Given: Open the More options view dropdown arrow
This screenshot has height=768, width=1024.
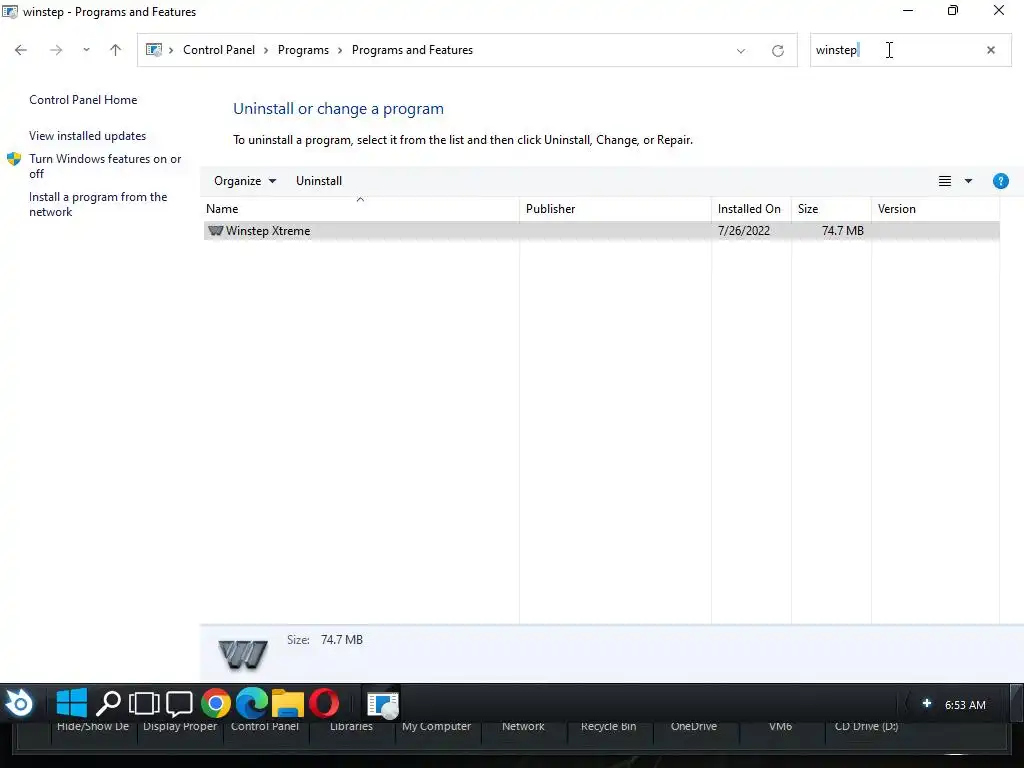Looking at the screenshot, I should click(968, 181).
